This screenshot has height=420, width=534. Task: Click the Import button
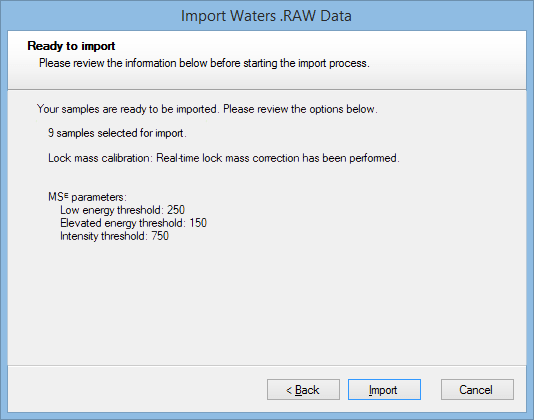[x=384, y=389]
